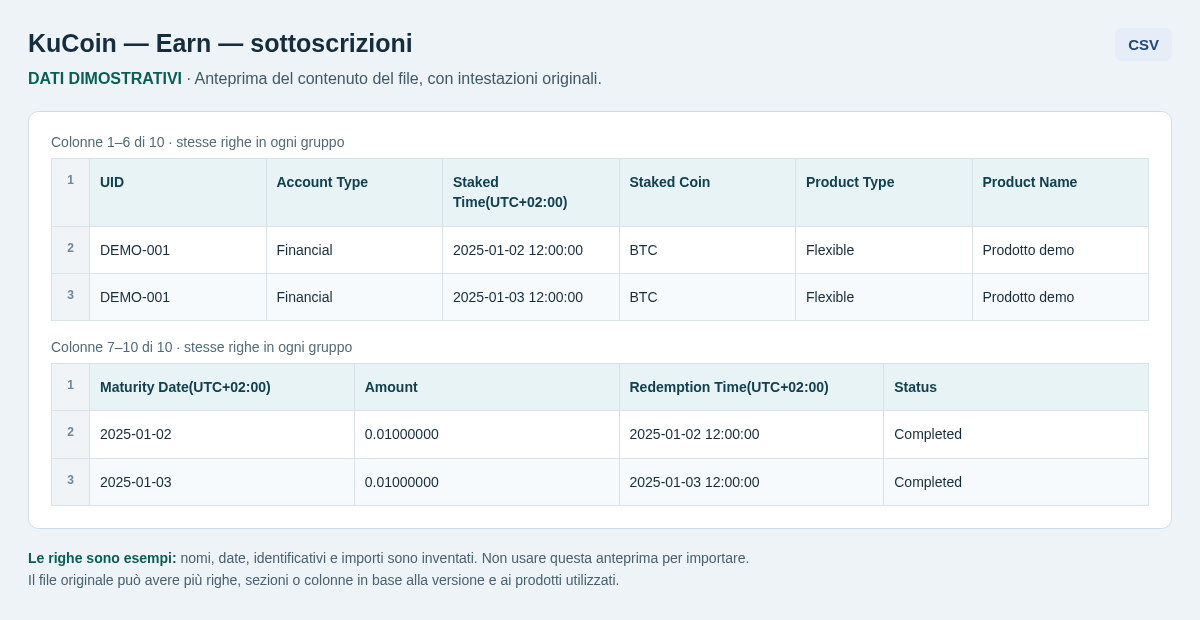Viewport: 1200px width, 620px height.
Task: Click the 'Colonne 7–10 di 10' group caption
Action: (202, 347)
